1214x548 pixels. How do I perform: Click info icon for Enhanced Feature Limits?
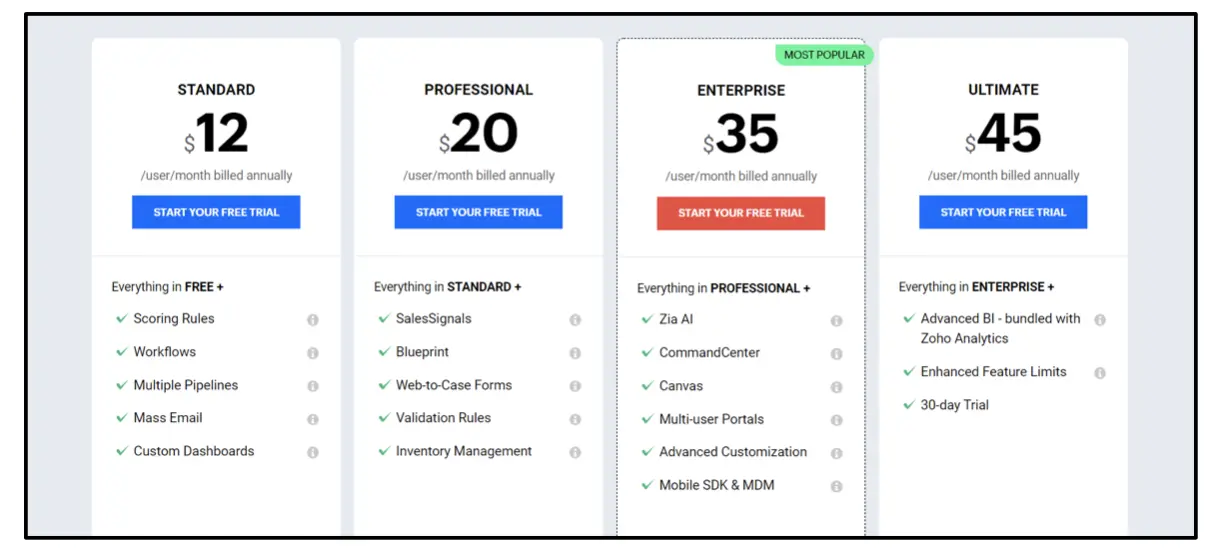pyautogui.click(x=1100, y=373)
